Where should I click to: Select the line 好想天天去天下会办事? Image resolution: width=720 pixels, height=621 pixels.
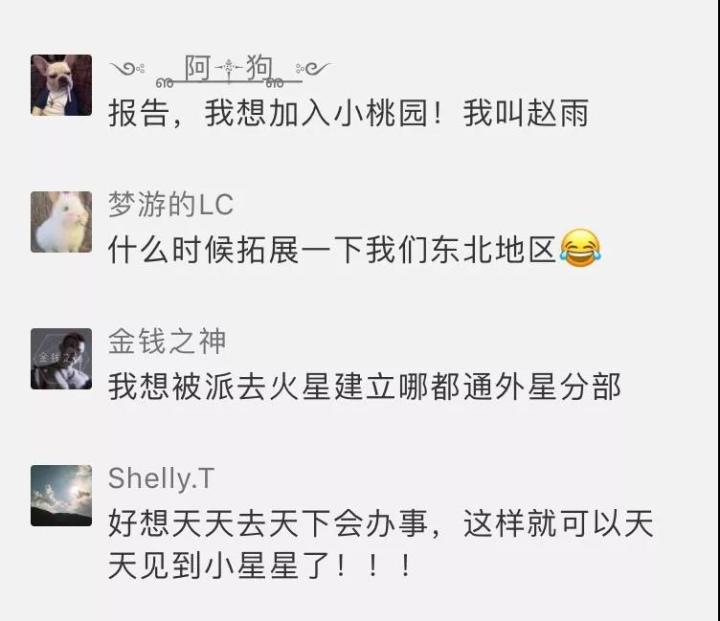[268, 524]
